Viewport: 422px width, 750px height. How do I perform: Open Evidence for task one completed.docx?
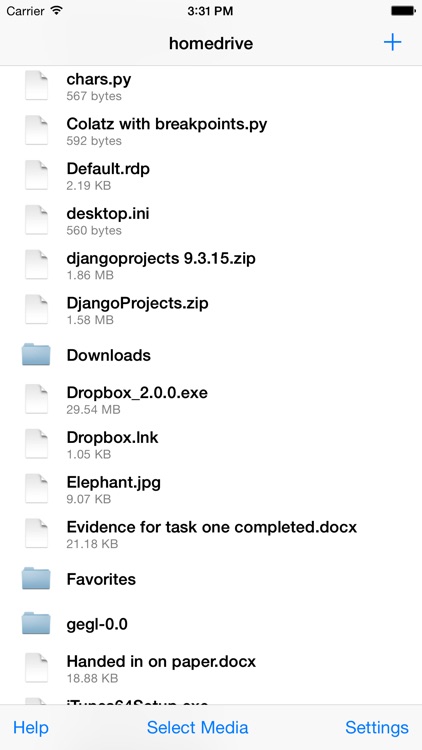(x=211, y=533)
